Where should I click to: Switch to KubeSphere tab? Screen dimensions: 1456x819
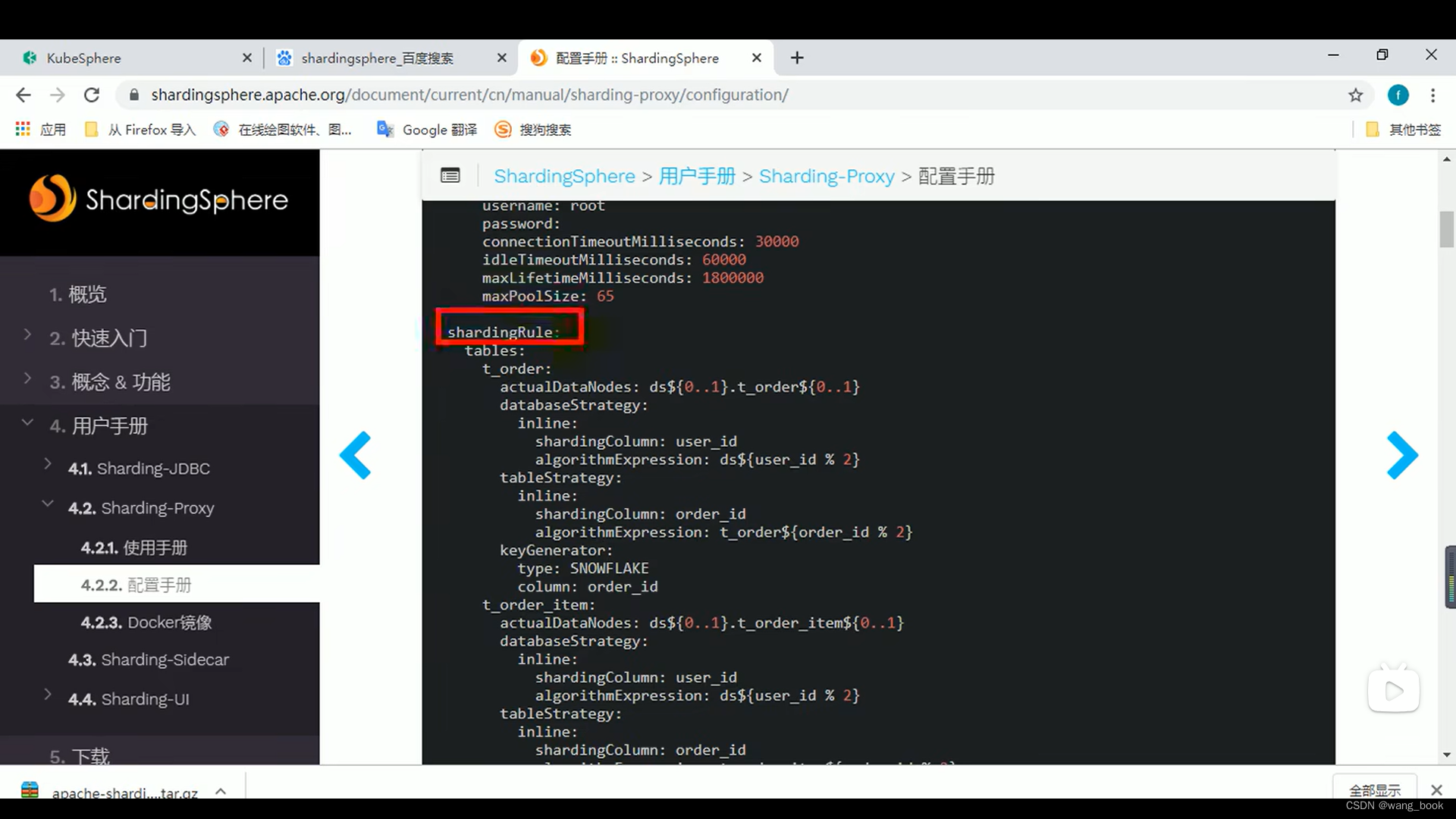coord(136,58)
